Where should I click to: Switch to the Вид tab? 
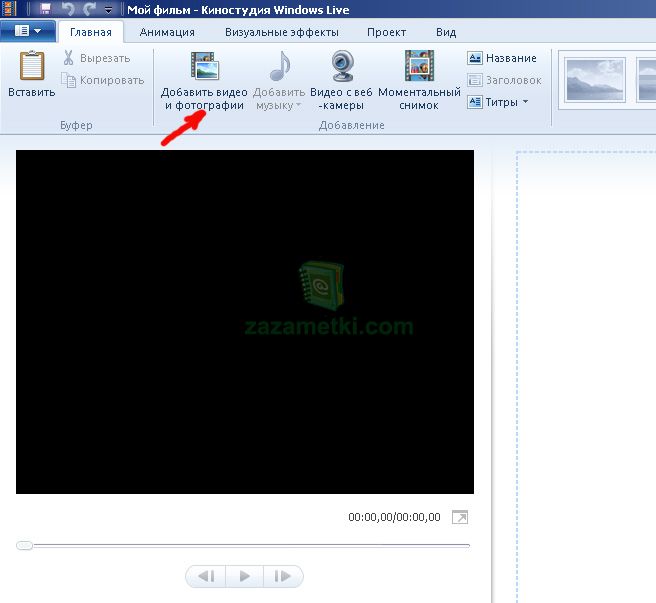(x=446, y=32)
